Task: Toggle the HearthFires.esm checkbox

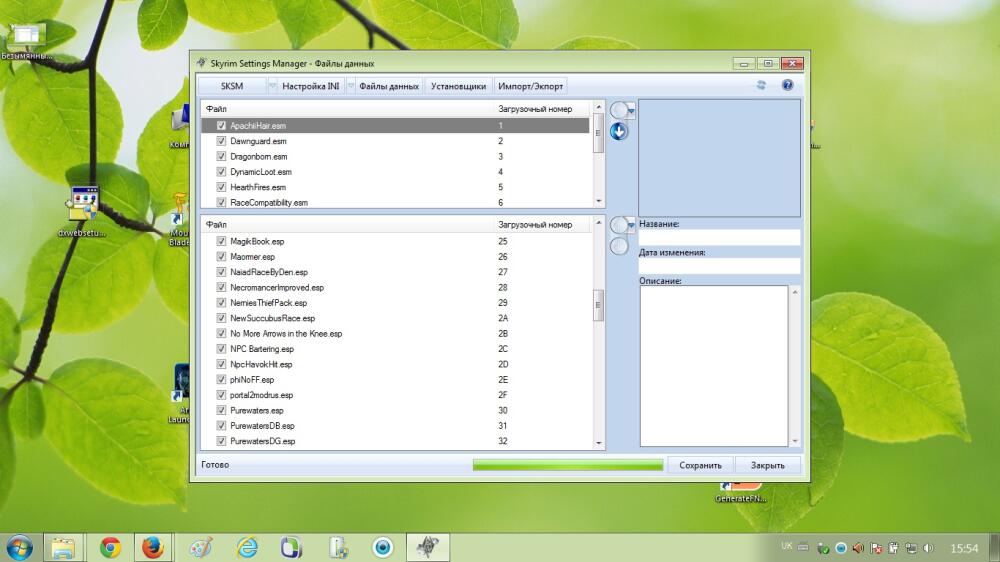Action: [x=221, y=187]
